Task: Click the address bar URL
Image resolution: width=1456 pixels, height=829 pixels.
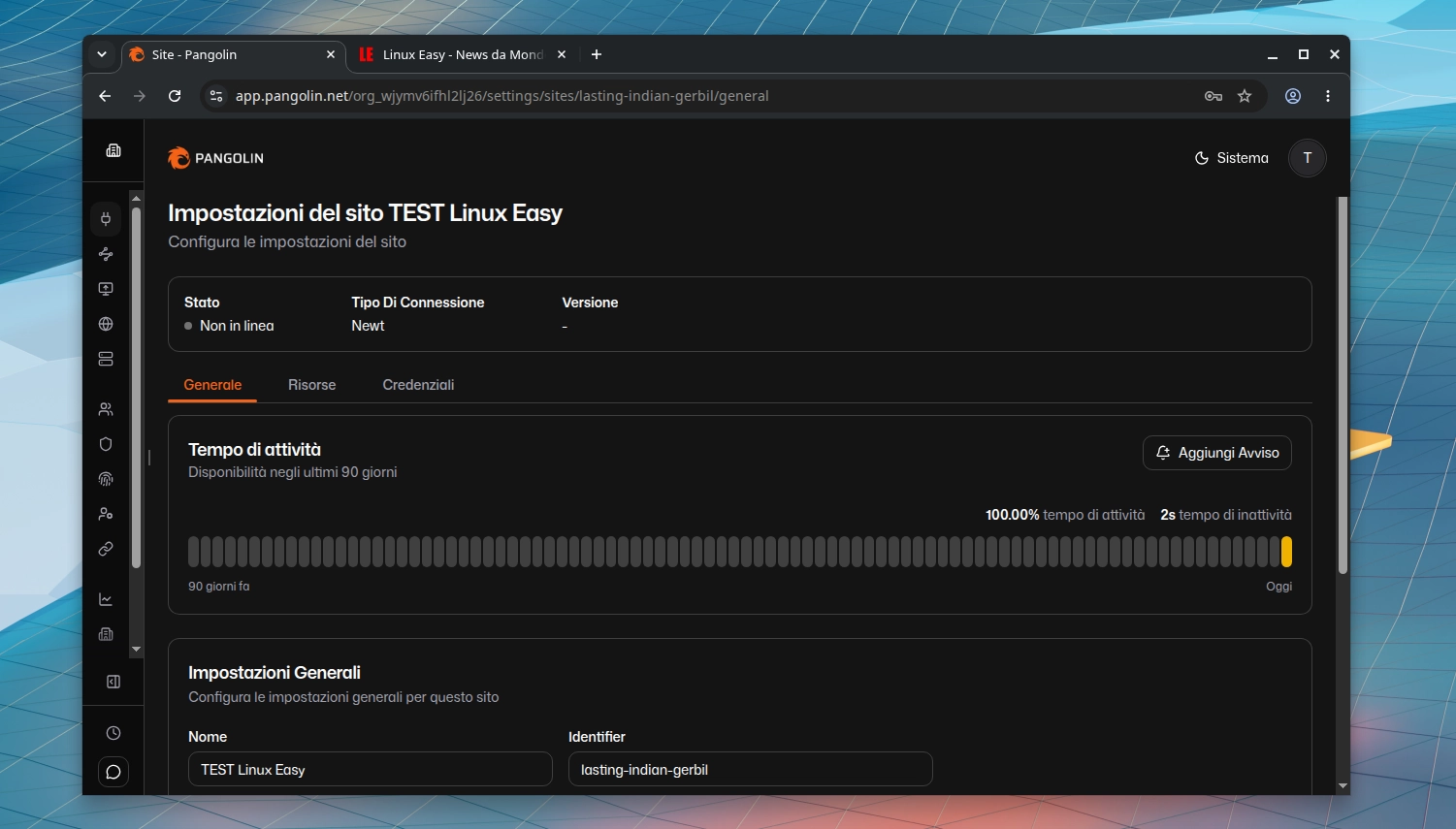Action: [502, 96]
